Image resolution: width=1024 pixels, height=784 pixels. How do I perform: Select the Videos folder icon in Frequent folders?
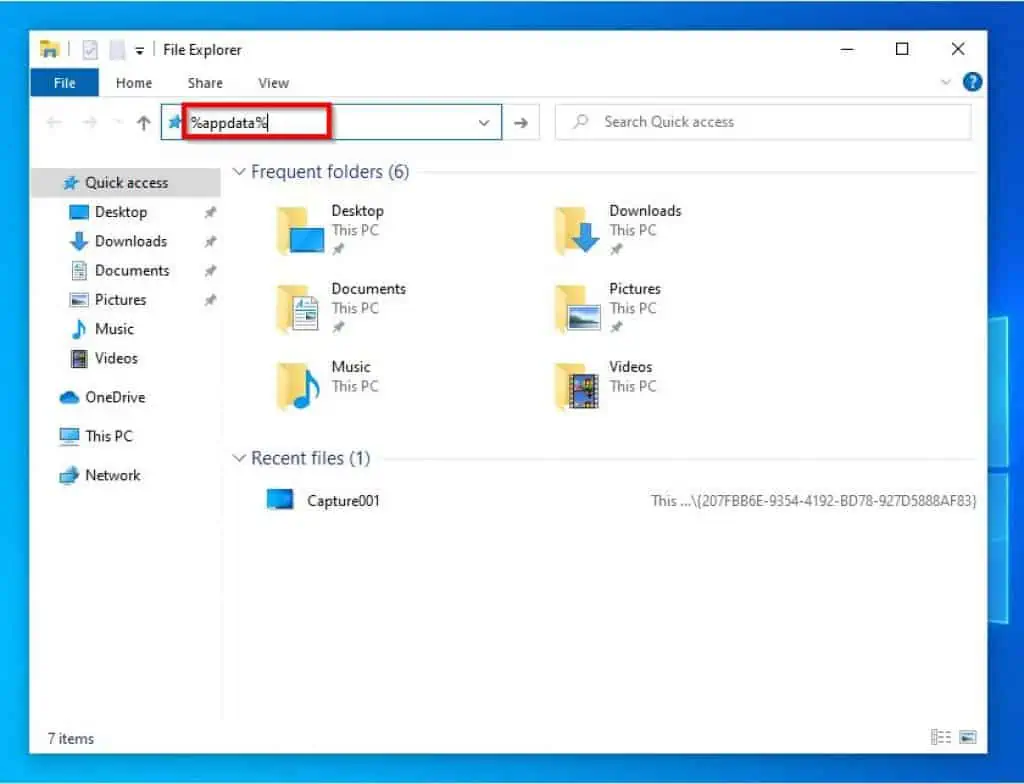577,386
